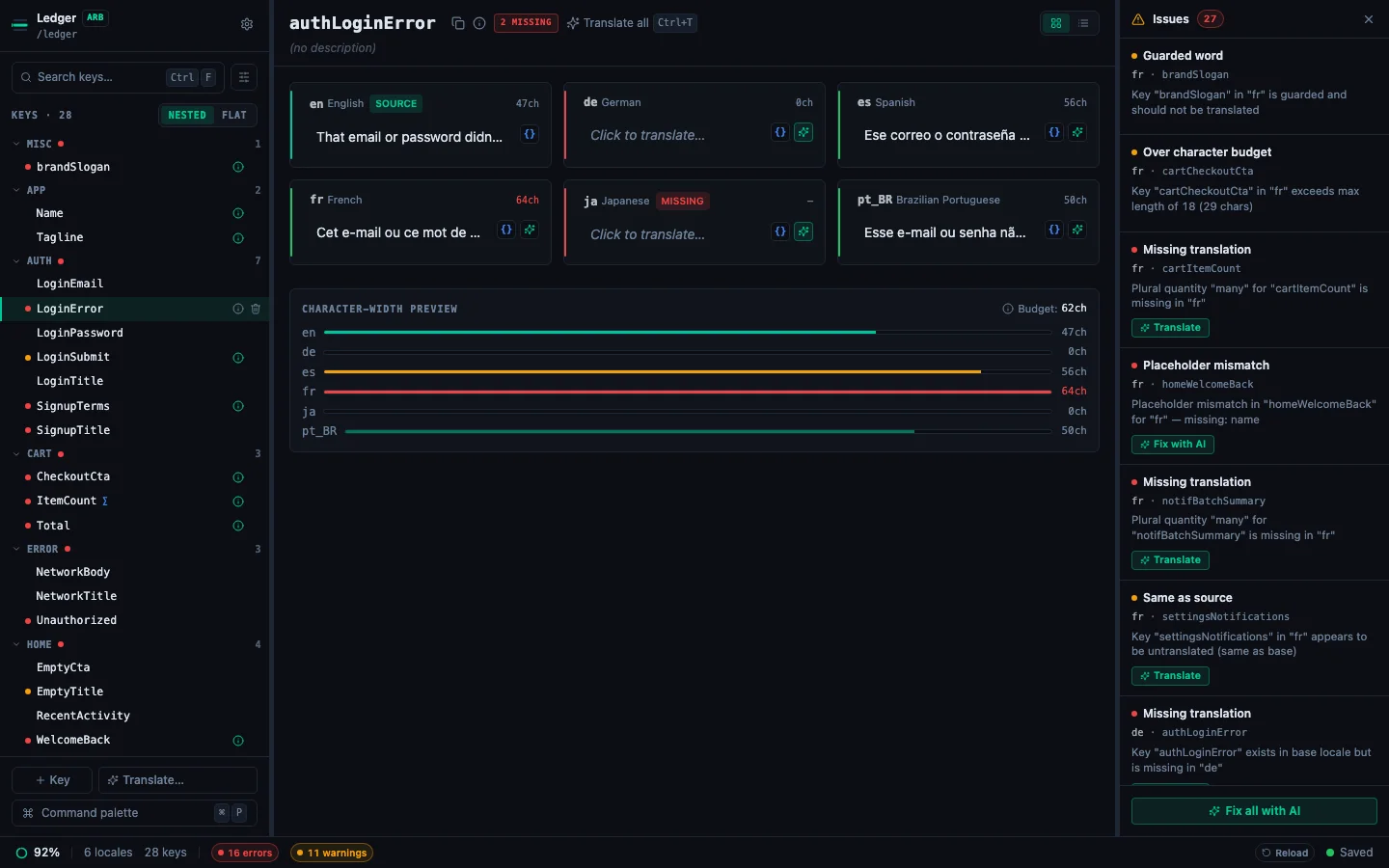Insert placeholder in Japanese card

(780, 231)
